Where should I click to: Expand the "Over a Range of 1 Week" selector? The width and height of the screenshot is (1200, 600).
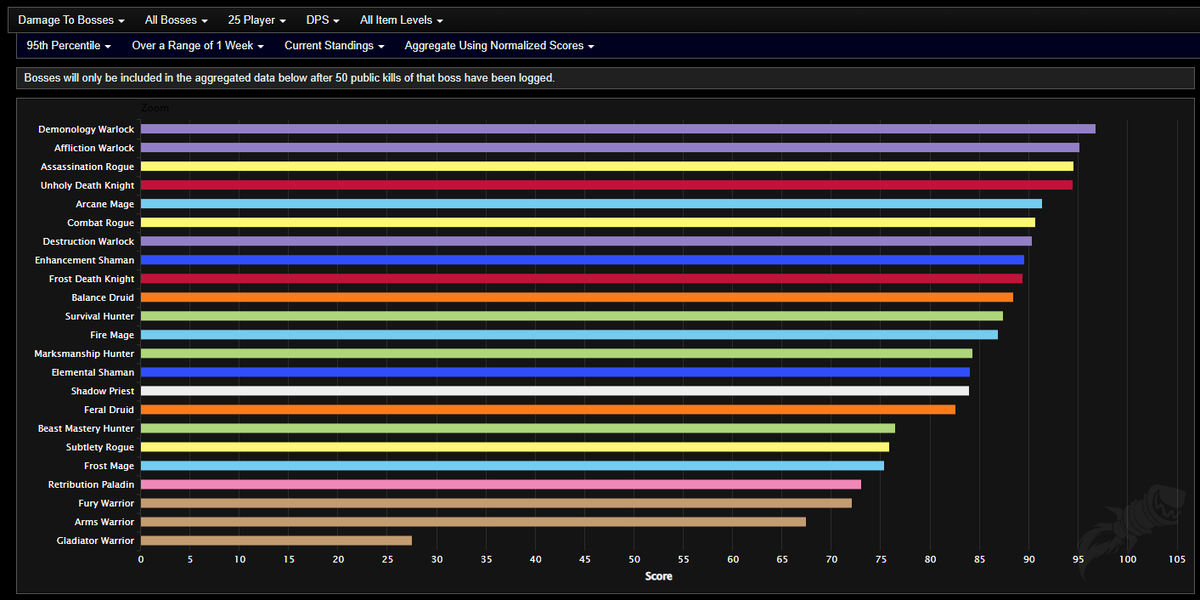[x=197, y=45]
